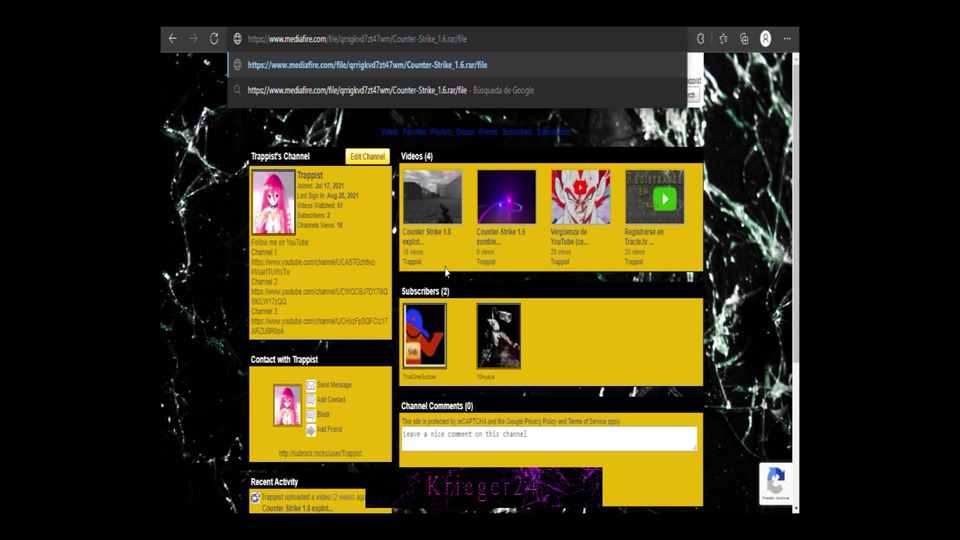Click the Counter-Strike 1.6 zombie video title
The image size is (960, 540).
click(501, 237)
